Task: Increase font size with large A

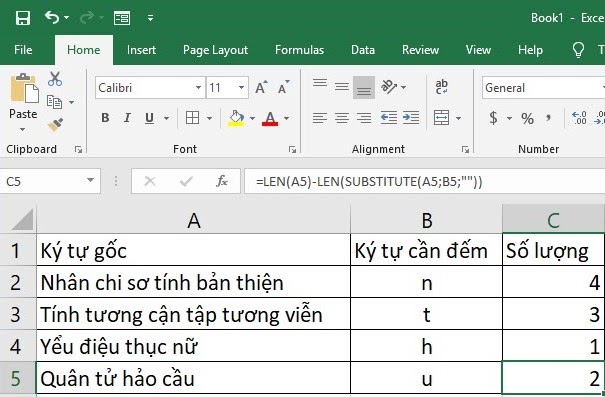Action: click(262, 88)
